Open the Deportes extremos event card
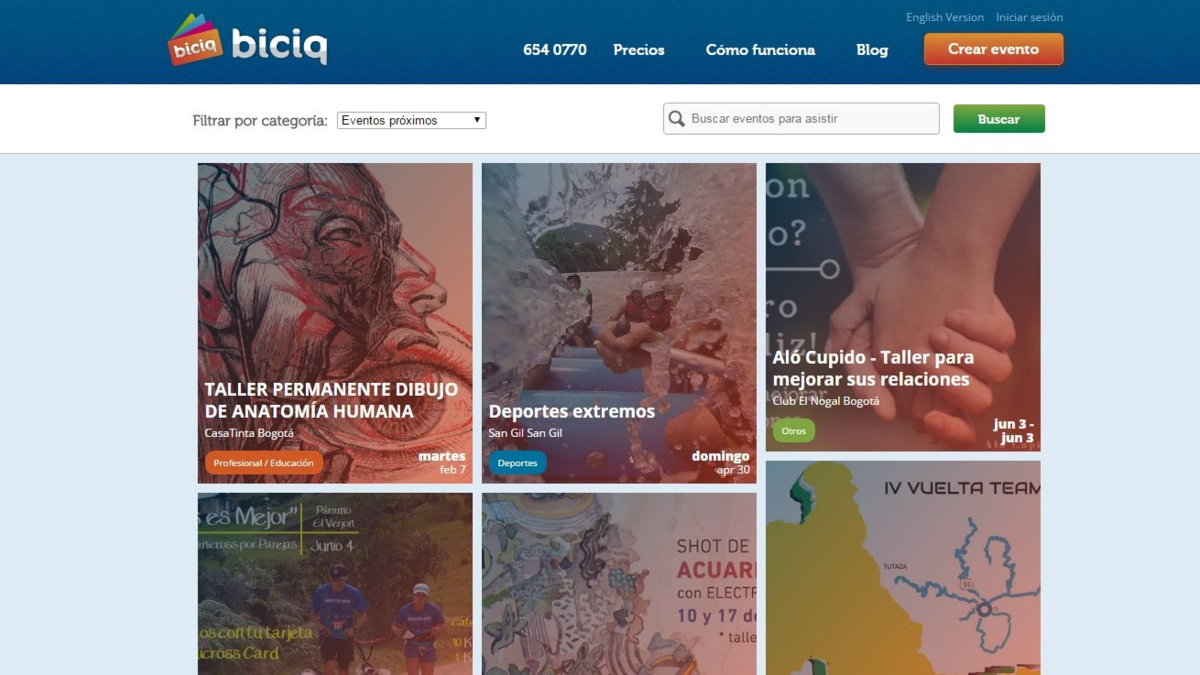This screenshot has width=1200, height=675. (619, 323)
